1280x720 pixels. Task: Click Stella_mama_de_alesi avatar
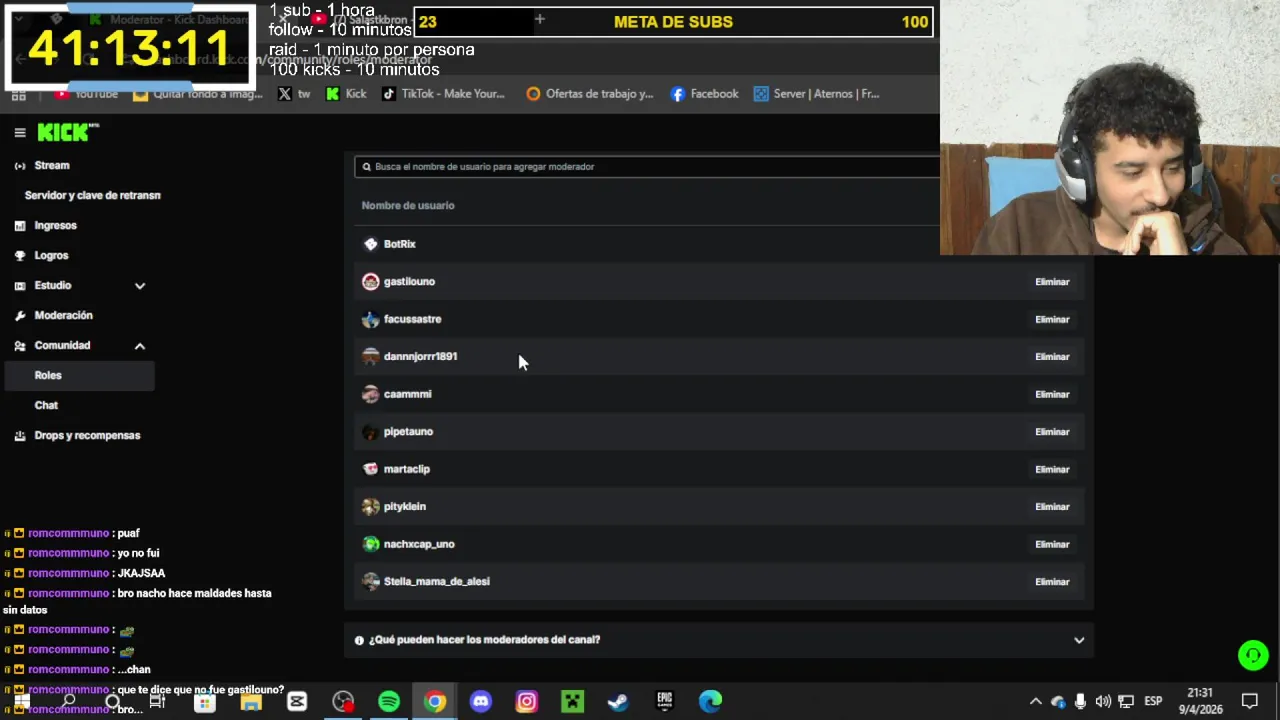point(371,582)
